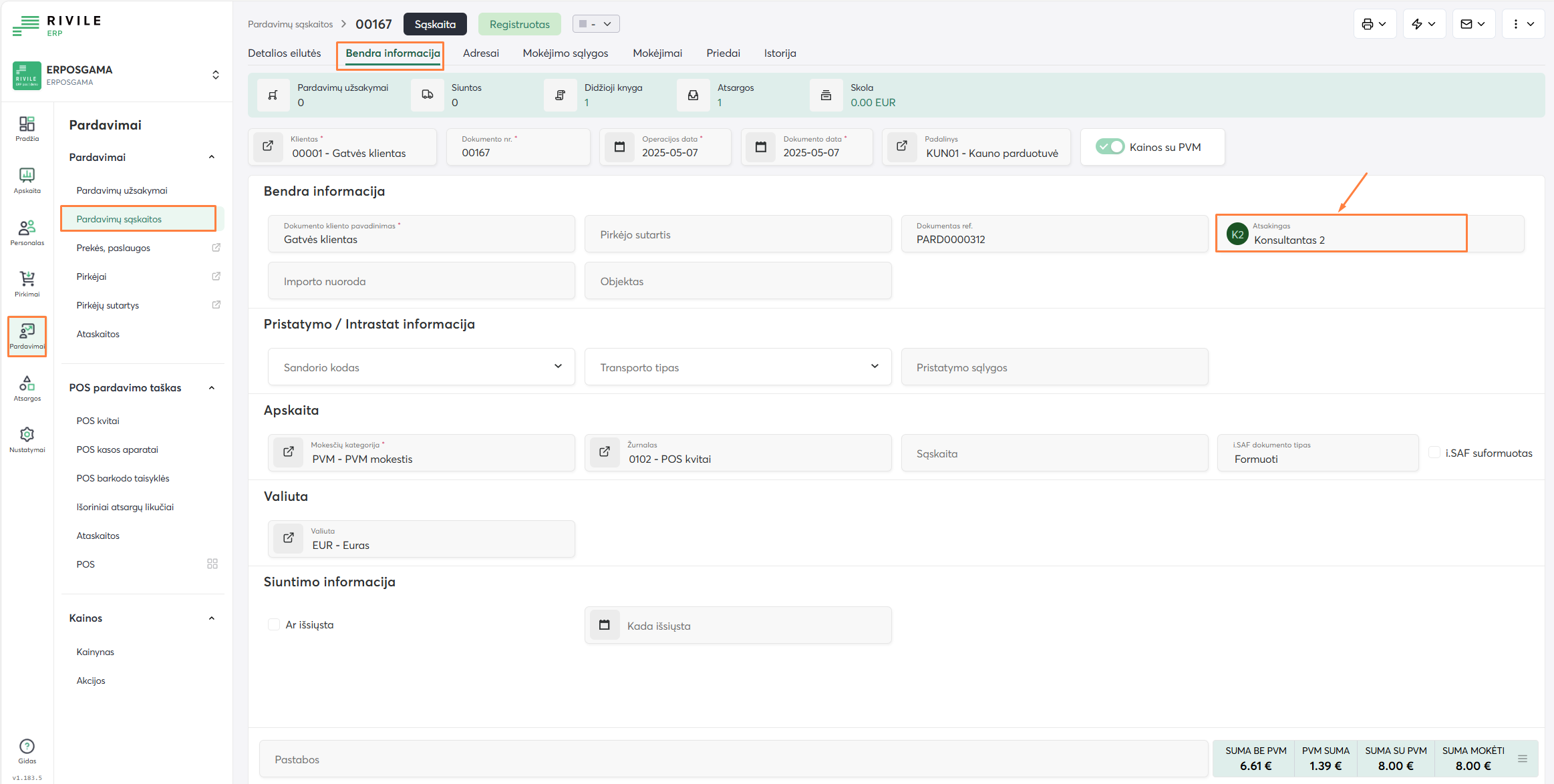Click Pardavimų užsakymai menu link
Screen dimensions: 1554x784
pyautogui.click(x=122, y=190)
